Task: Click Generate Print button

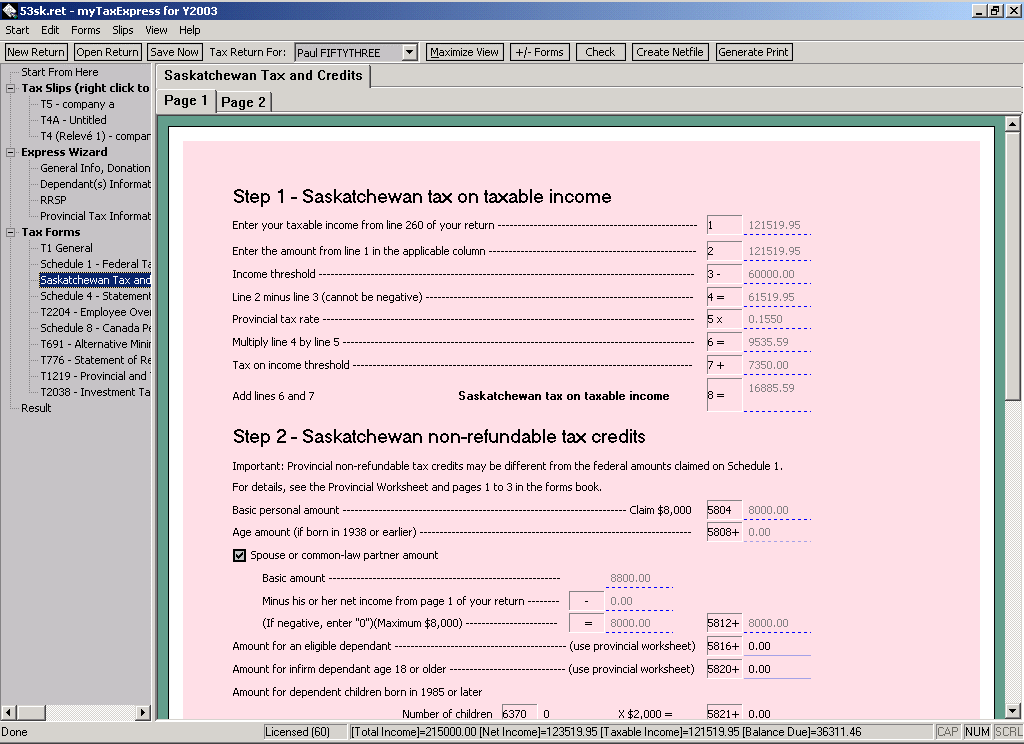Action: (x=754, y=52)
